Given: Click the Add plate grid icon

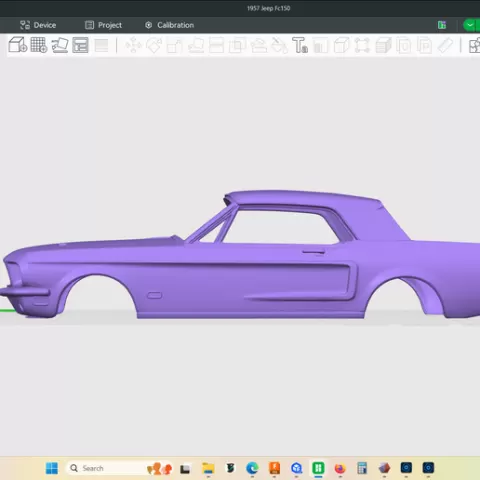Looking at the screenshot, I should 39,45.
